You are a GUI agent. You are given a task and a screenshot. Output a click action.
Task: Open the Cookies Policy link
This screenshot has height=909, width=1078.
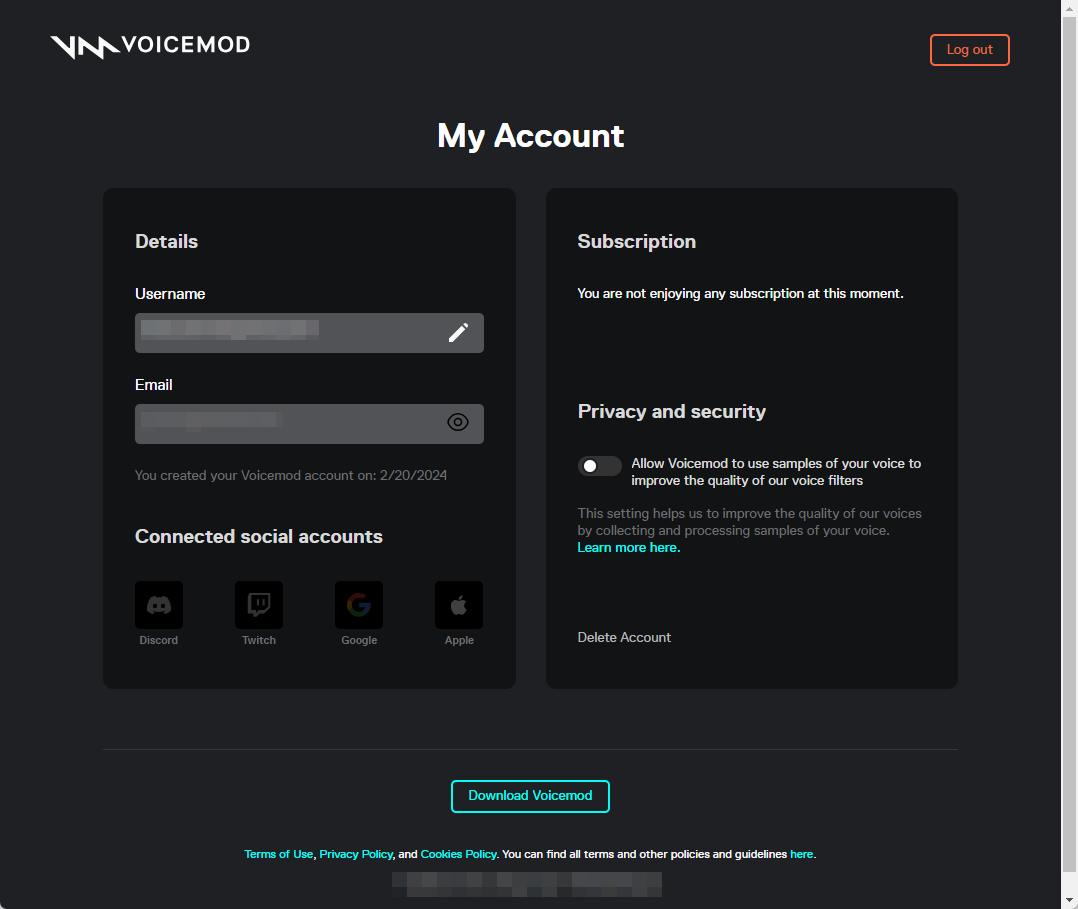pos(459,854)
